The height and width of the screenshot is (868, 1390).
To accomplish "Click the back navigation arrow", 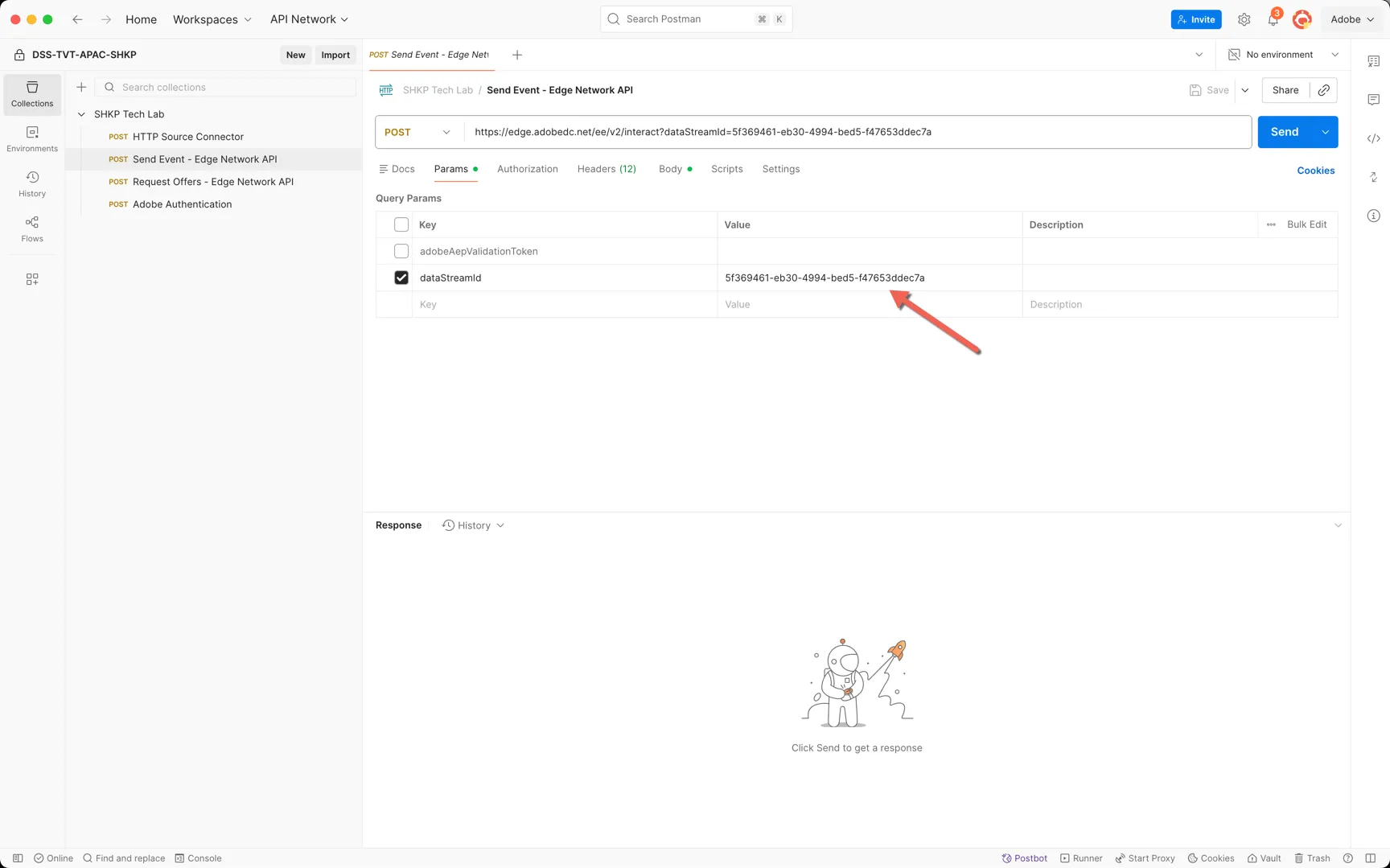I will 77,19.
